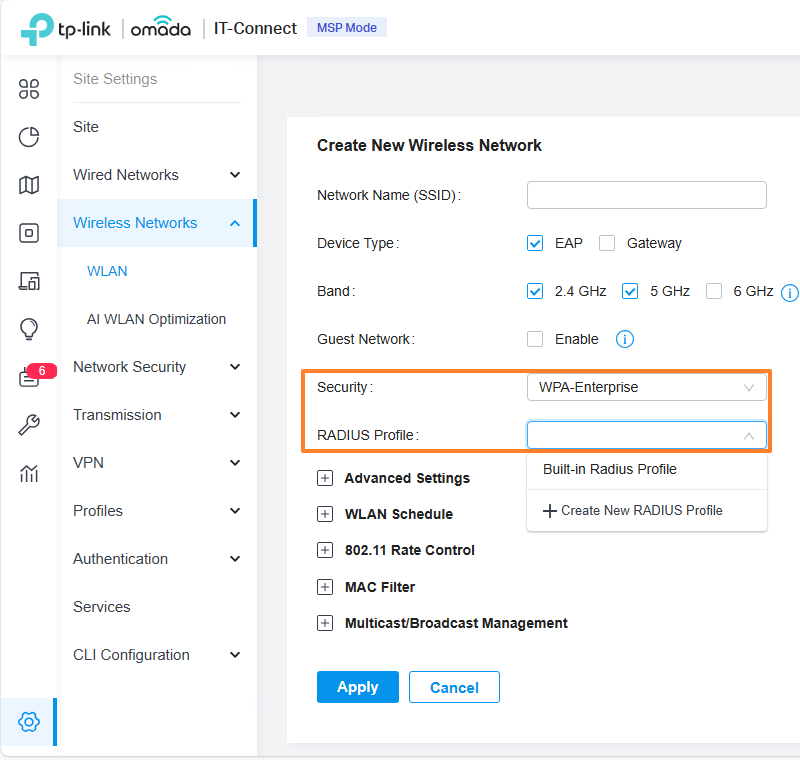The image size is (800, 760).
Task: Open the Security dropdown showing WPA-Enterprise
Action: pos(646,387)
